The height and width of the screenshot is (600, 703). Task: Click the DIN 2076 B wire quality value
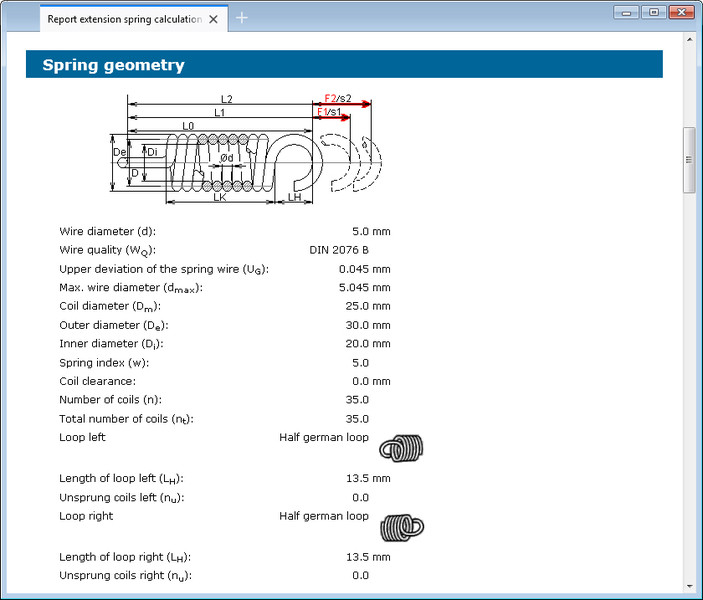click(x=339, y=250)
